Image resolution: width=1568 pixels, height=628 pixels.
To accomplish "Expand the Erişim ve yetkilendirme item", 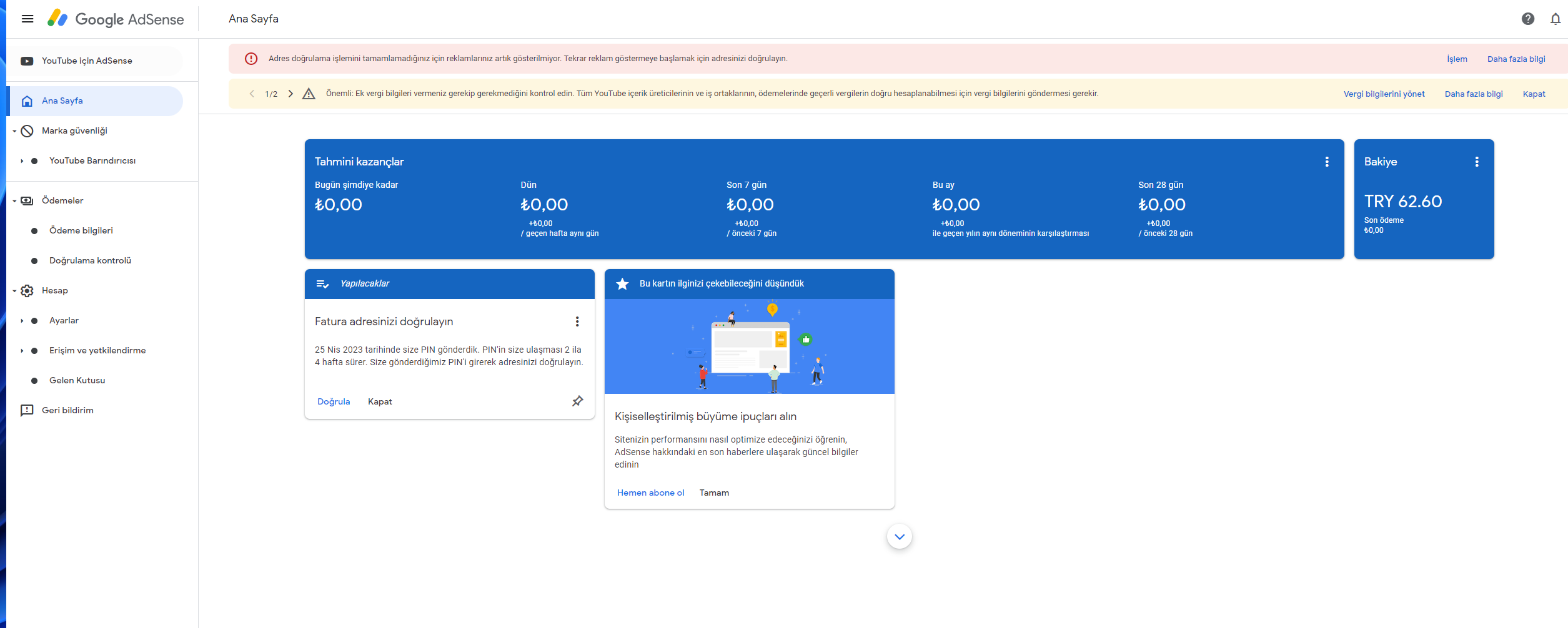I will [22, 351].
